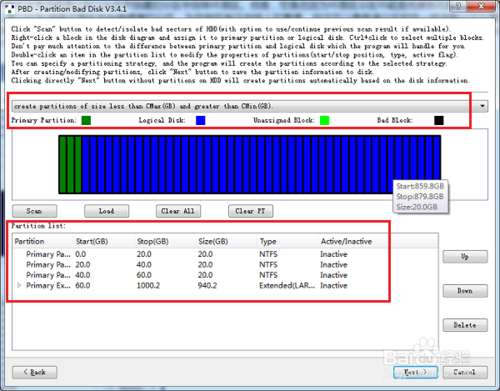This screenshot has height=391, width=500.
Task: Go Back to previous step
Action: [35, 372]
